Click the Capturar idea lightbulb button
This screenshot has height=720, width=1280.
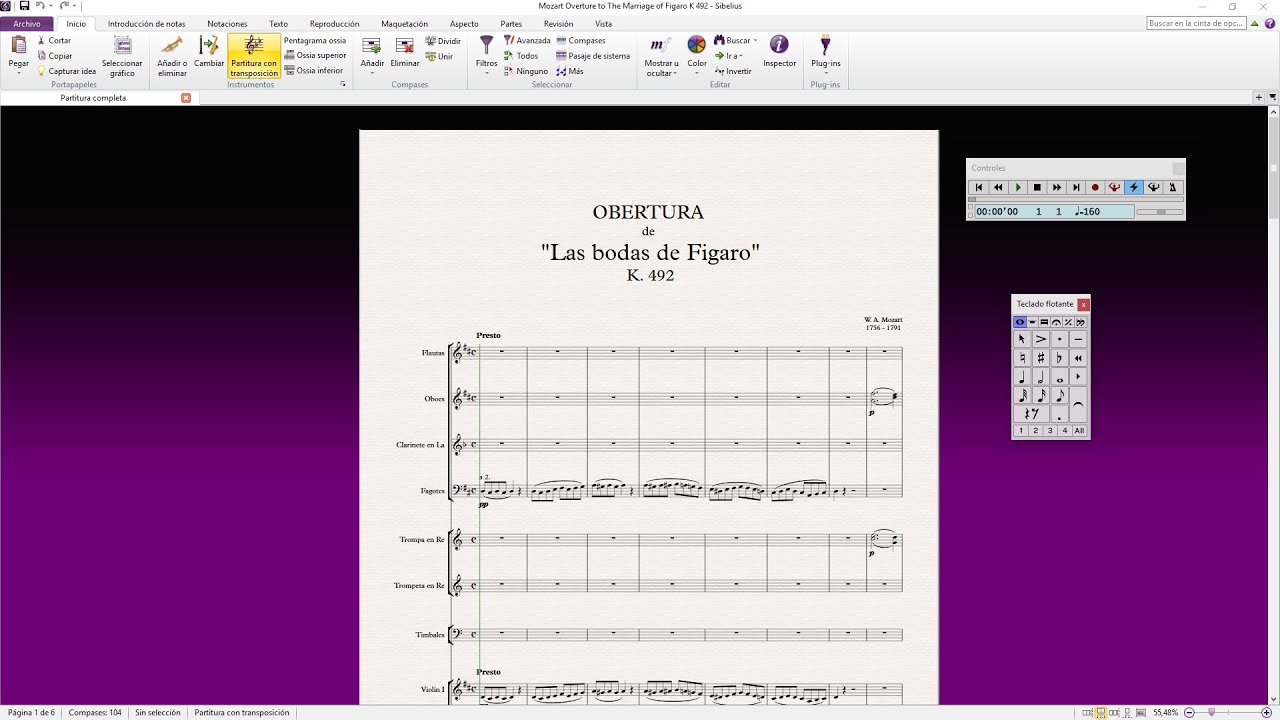click(x=67, y=71)
